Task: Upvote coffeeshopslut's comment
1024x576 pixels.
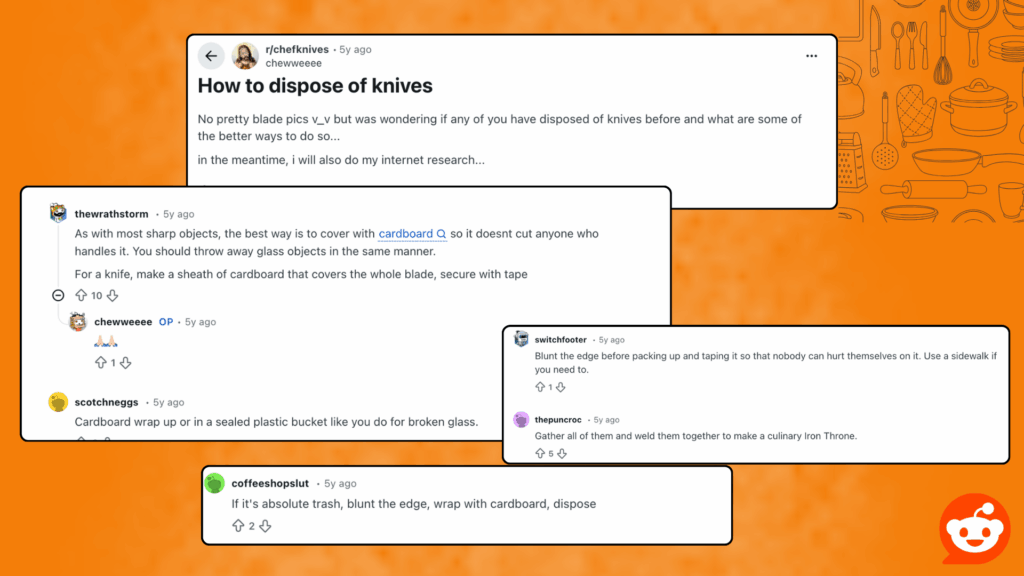Action: (x=238, y=525)
